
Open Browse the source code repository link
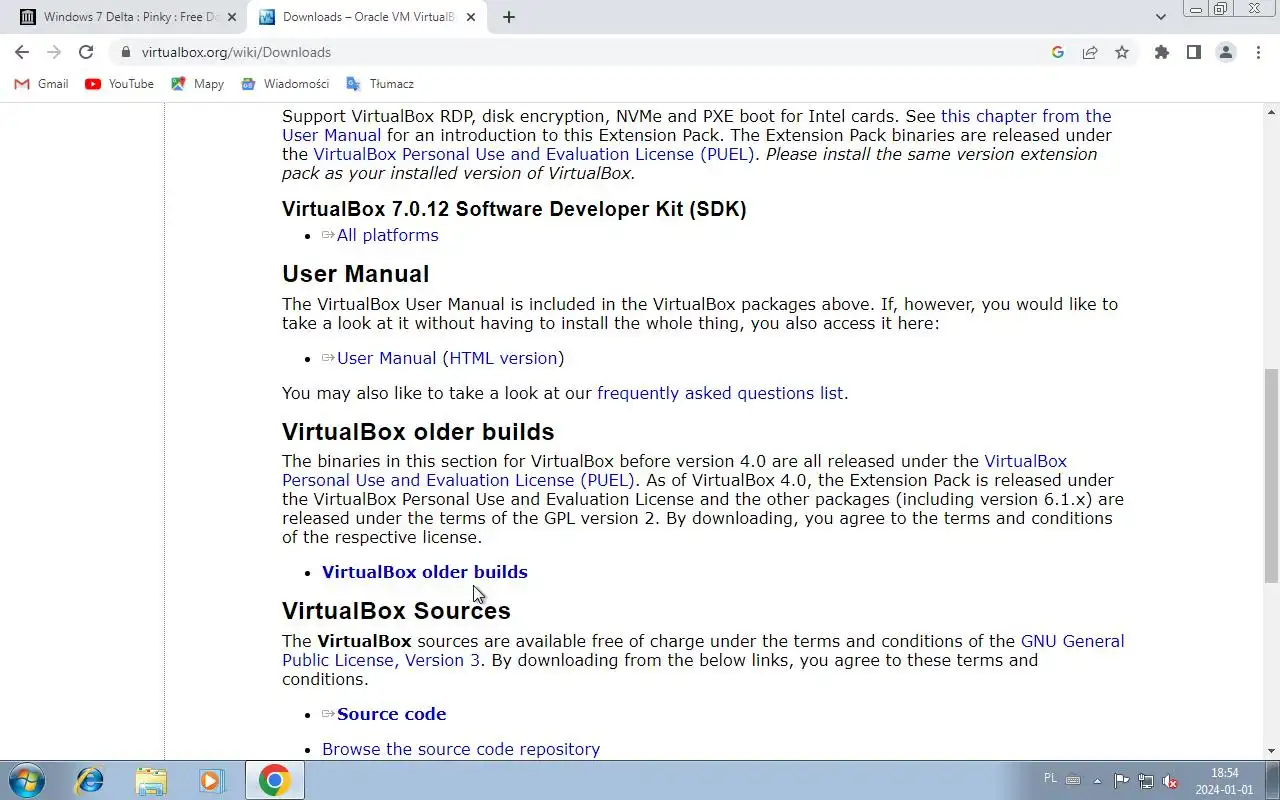[x=461, y=749]
